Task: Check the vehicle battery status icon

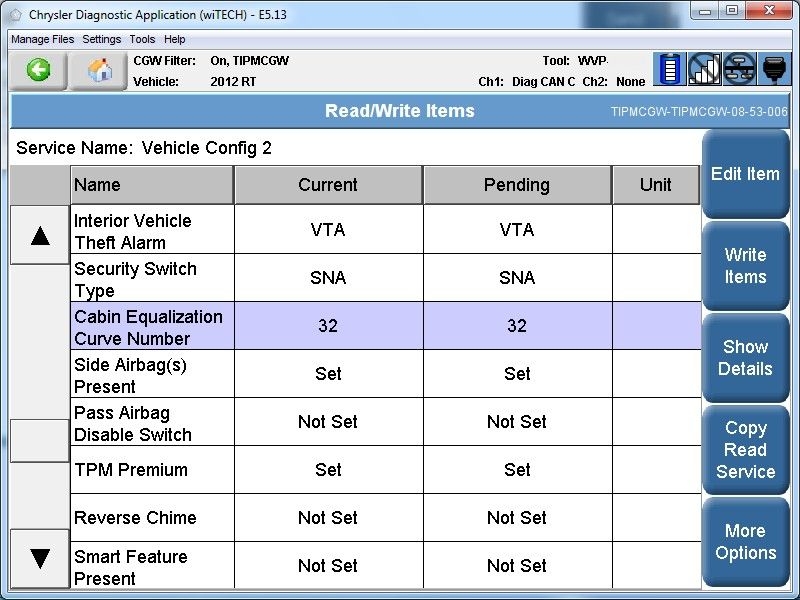Action: coord(670,70)
